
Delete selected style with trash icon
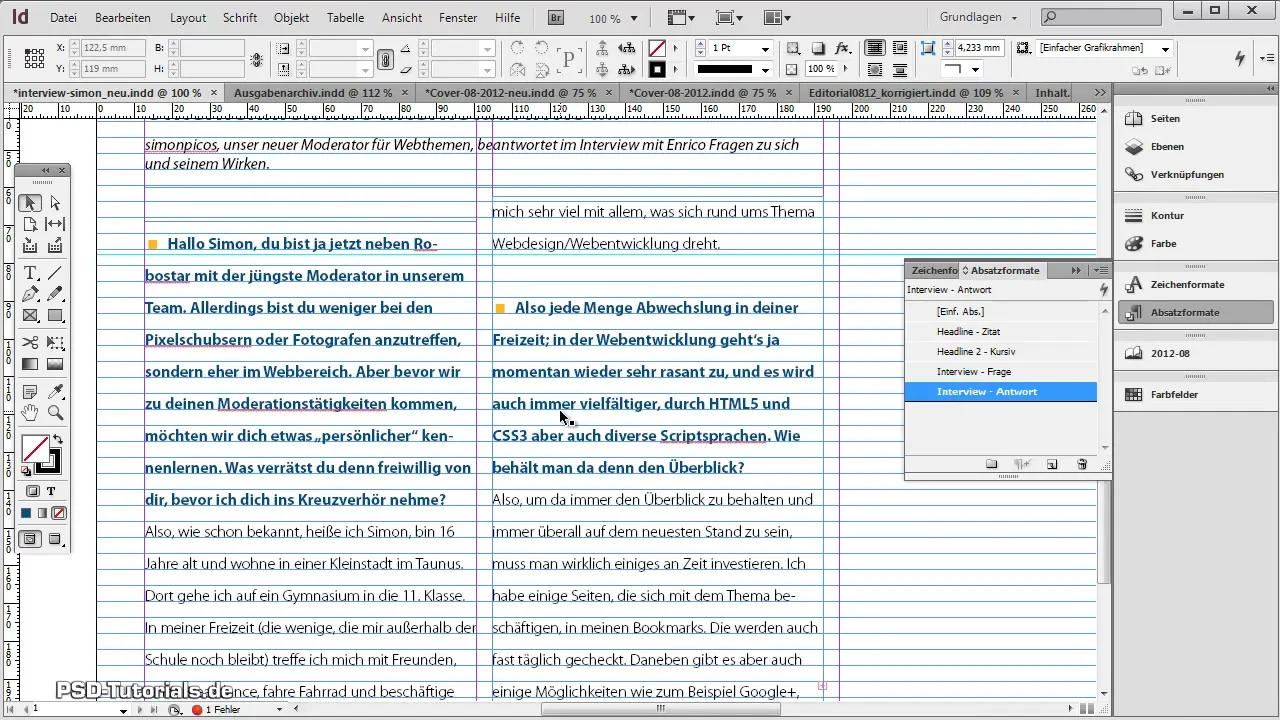click(1081, 464)
